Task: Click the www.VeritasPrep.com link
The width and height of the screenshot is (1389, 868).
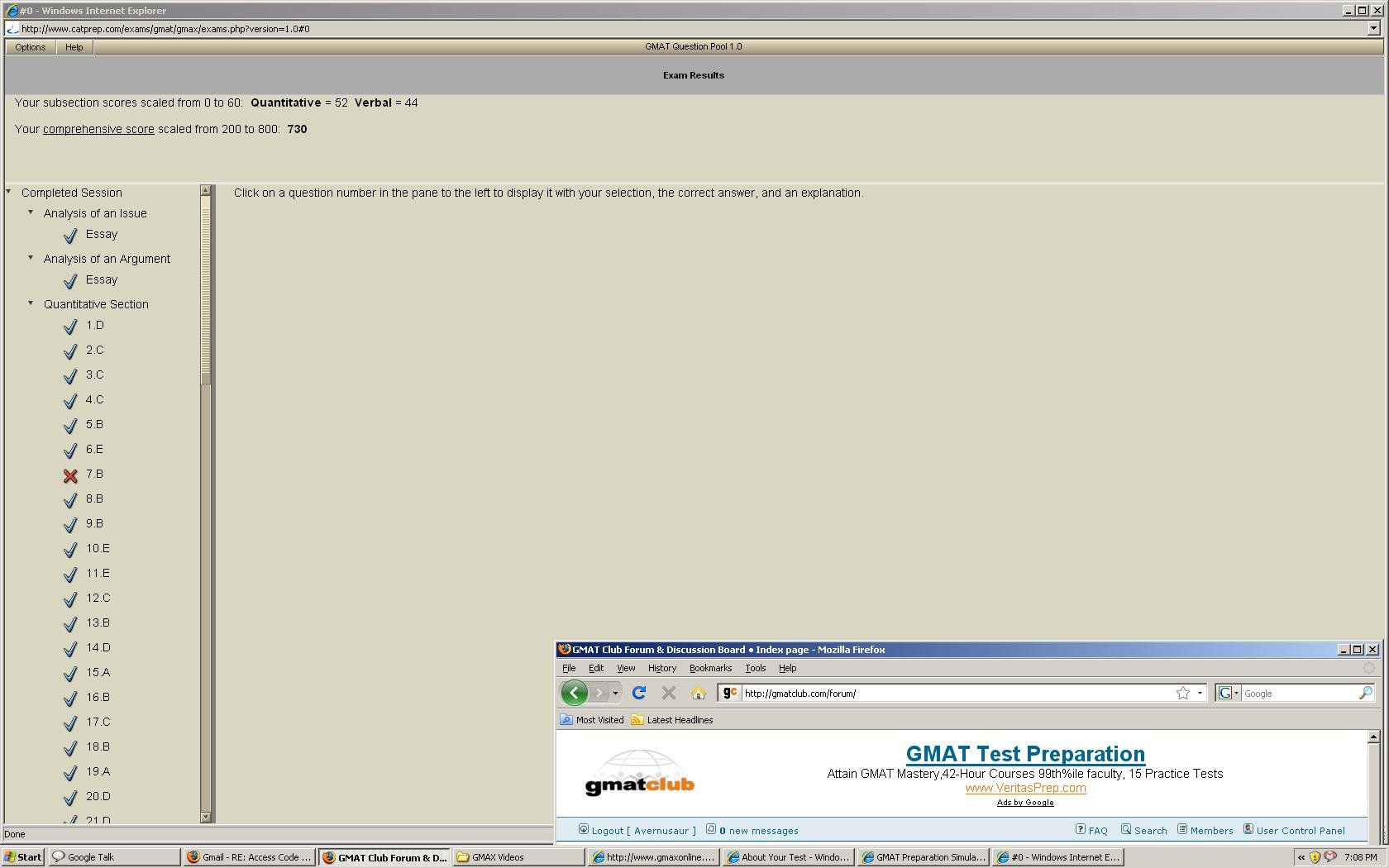Action: 1025,788
